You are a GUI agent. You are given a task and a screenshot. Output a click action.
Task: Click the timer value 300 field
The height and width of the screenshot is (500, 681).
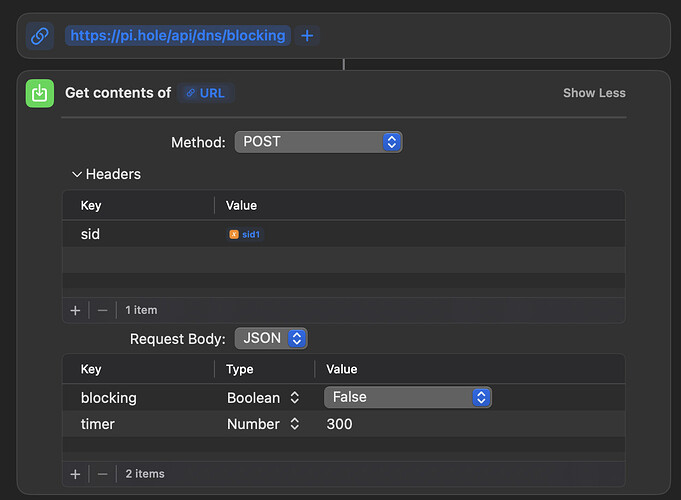340,424
